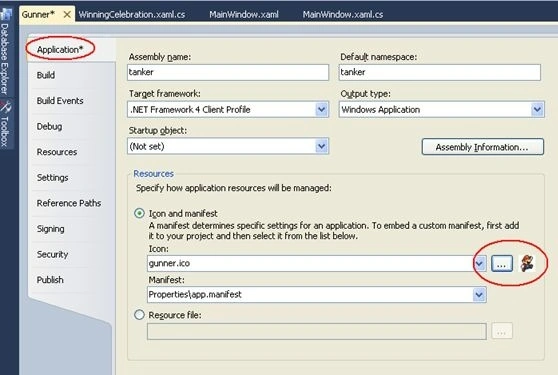558x375 pixels.
Task: Open the Build properties page
Action: tap(46, 75)
